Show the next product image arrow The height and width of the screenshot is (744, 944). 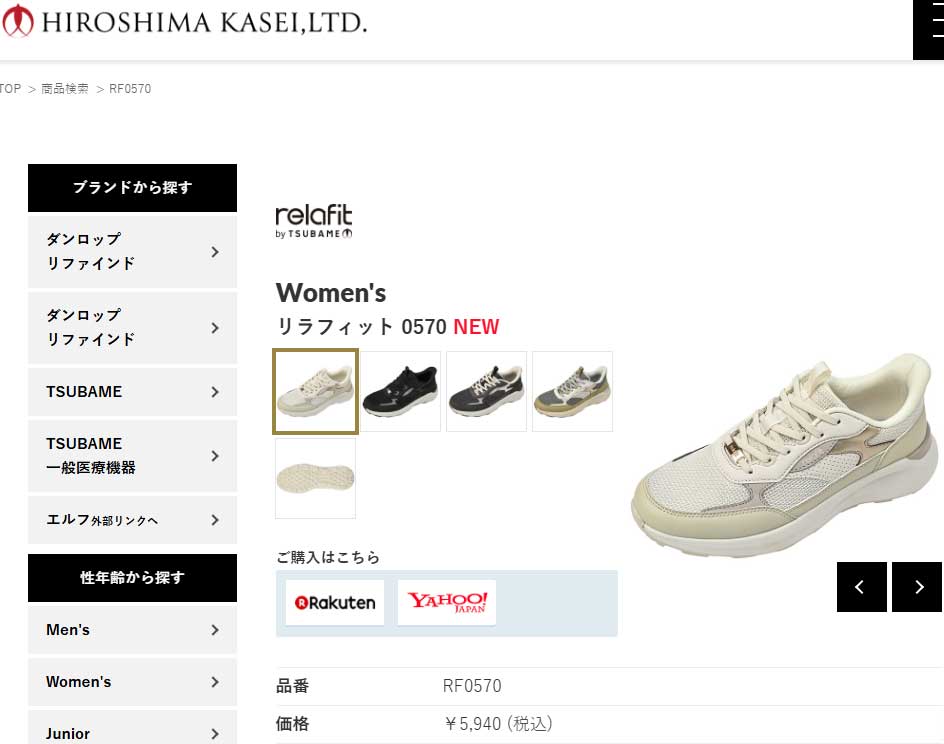[x=917, y=587]
